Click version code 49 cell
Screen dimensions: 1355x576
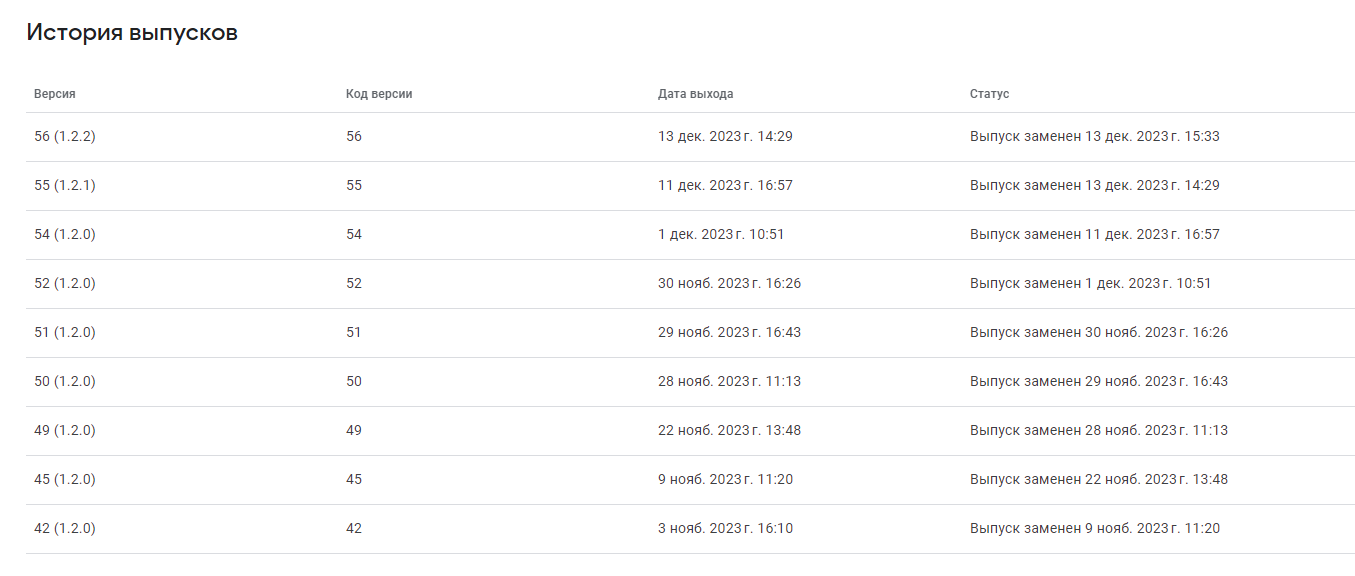354,431
